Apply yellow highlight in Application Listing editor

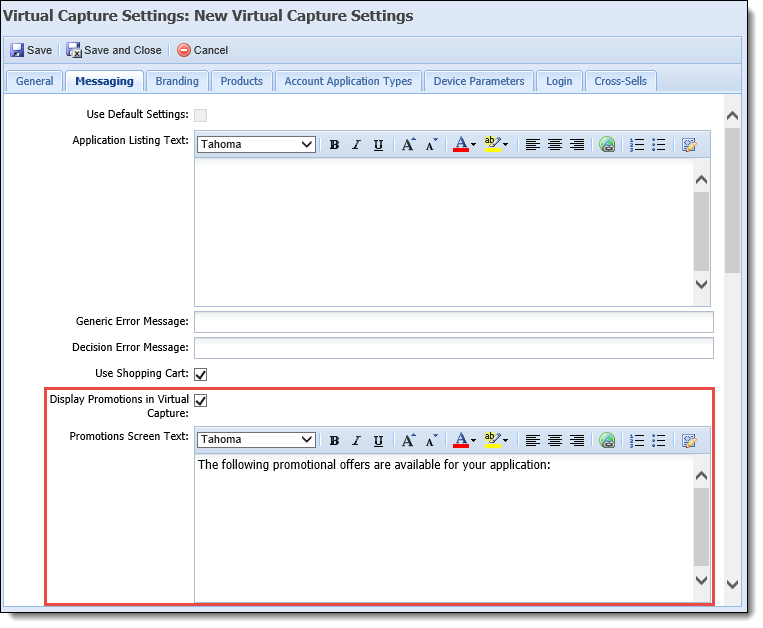click(492, 144)
